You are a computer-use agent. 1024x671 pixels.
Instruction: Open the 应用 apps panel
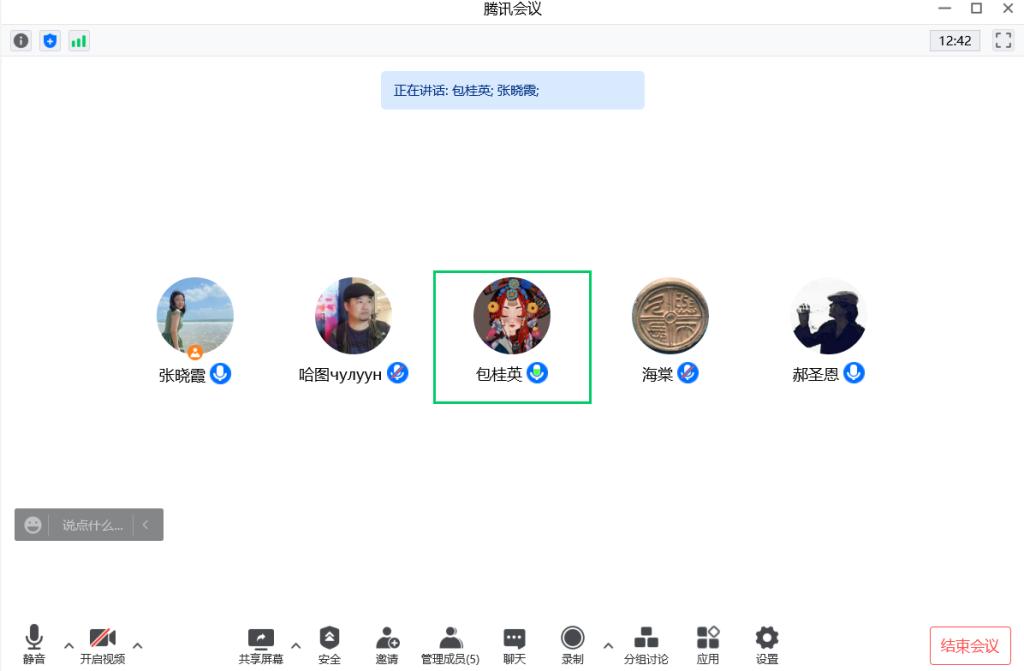click(x=708, y=645)
